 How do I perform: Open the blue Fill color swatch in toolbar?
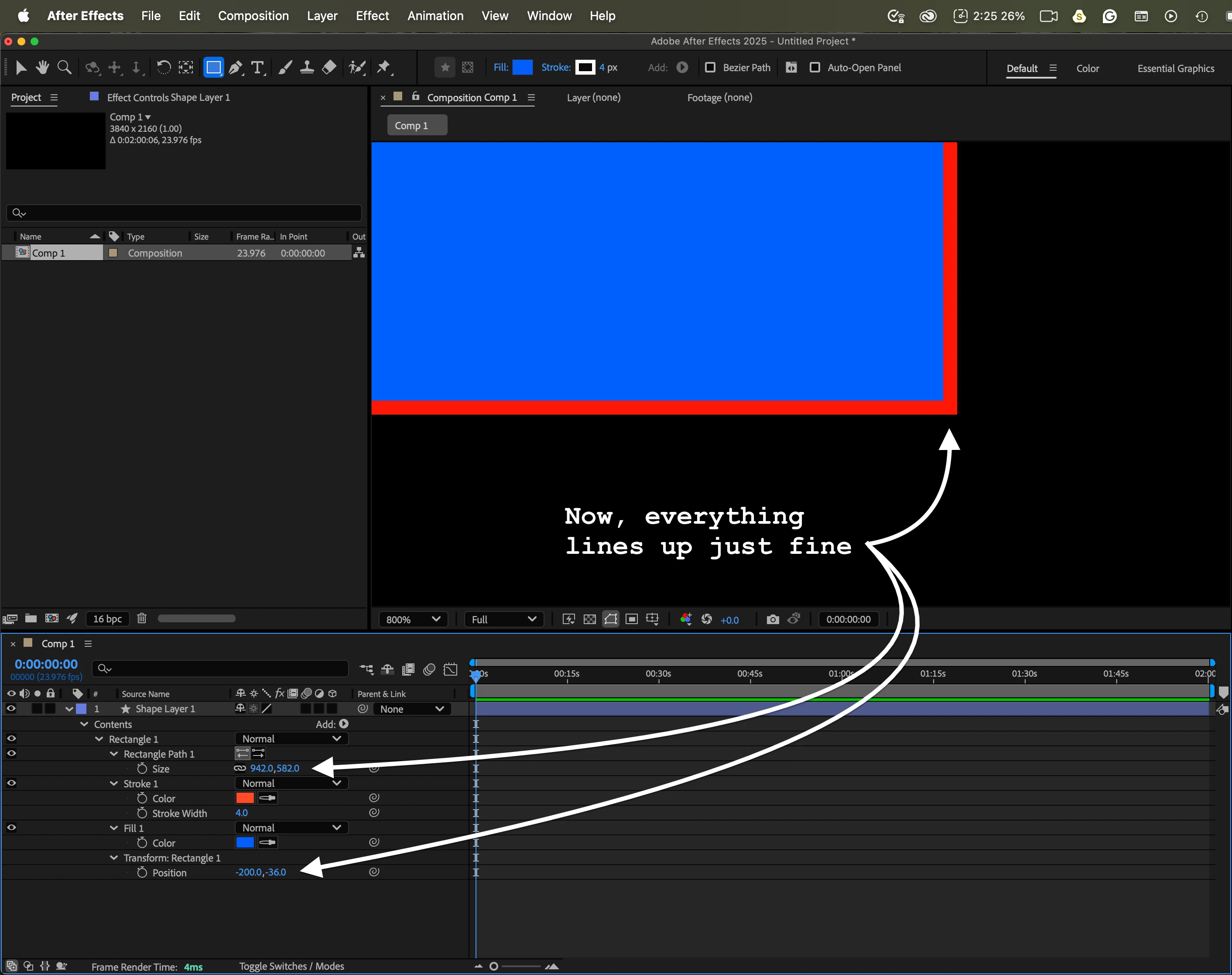point(522,67)
